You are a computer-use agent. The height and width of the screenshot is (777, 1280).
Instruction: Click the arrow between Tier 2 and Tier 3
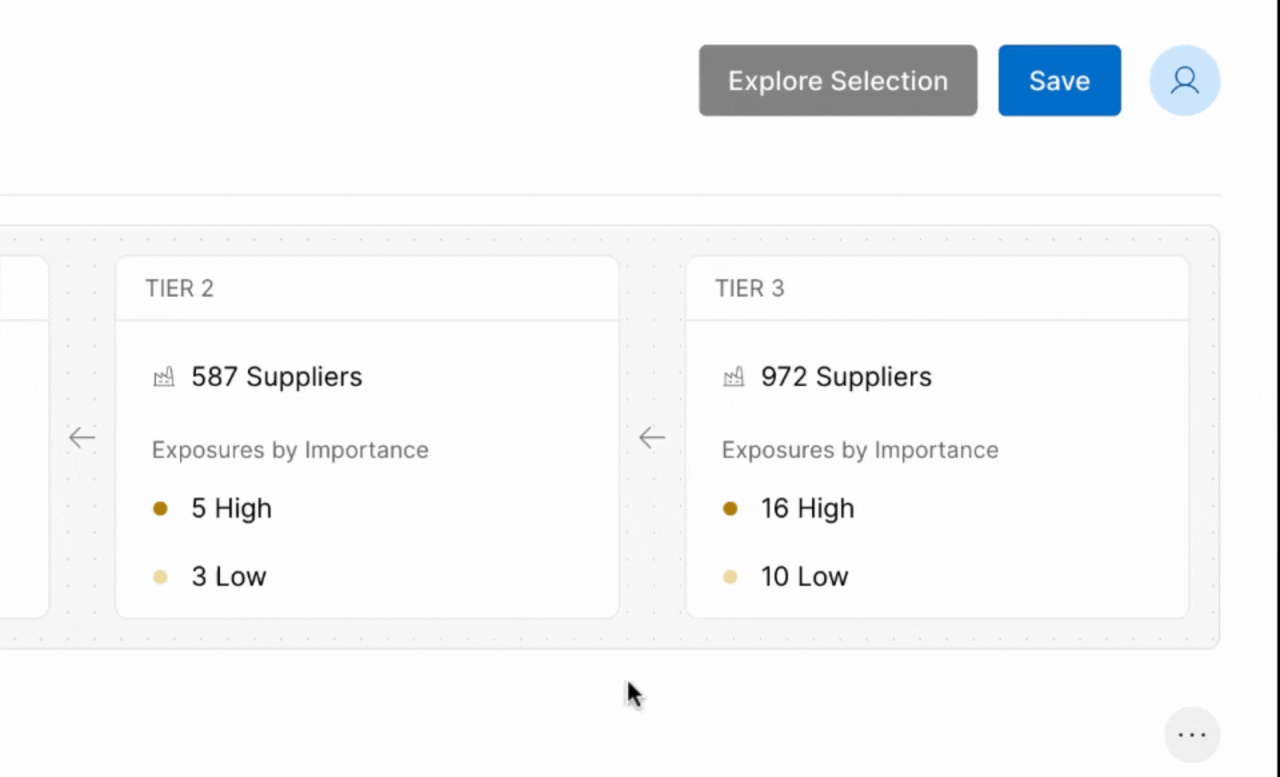pos(652,437)
